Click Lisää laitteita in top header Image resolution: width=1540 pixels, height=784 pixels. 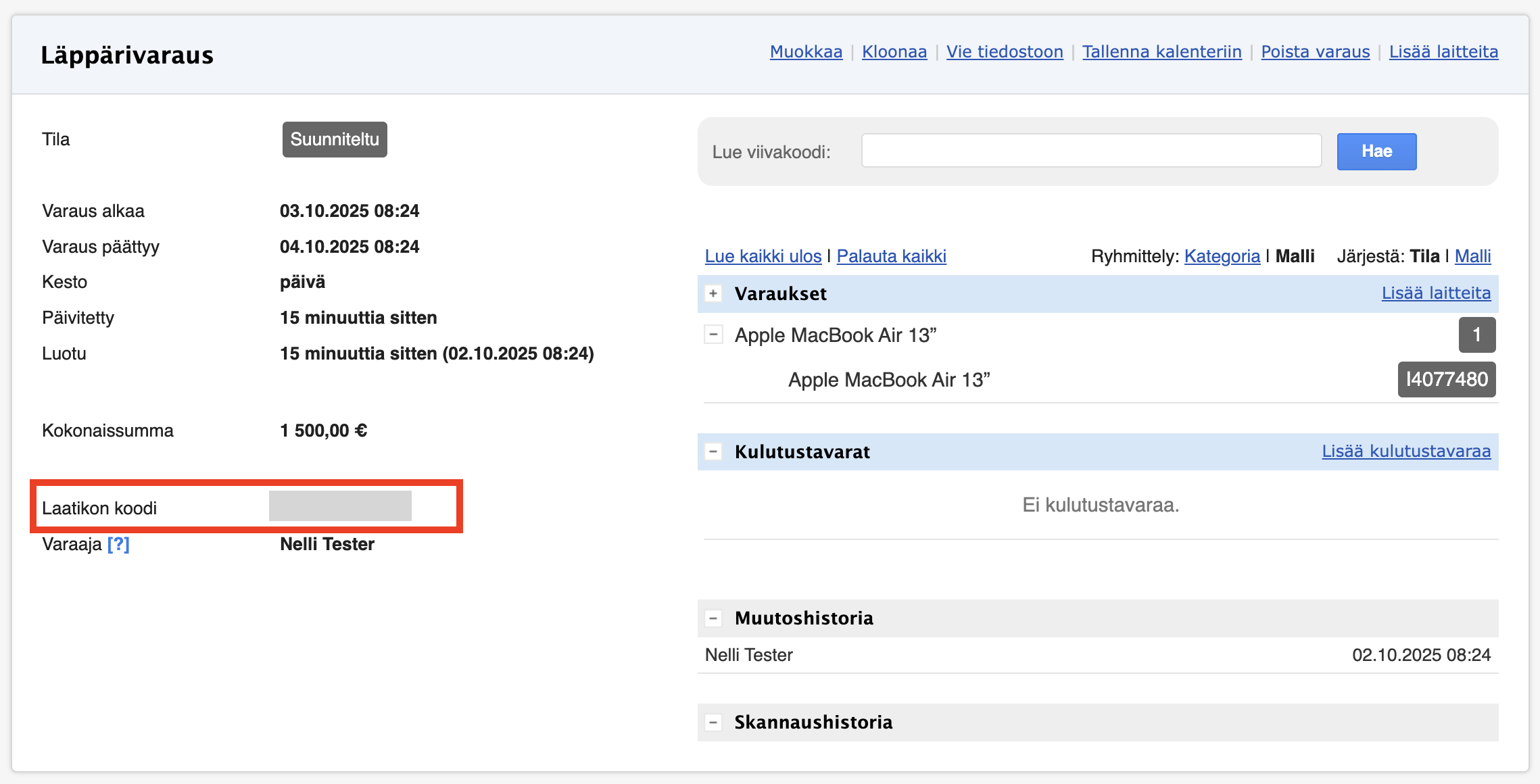[1443, 52]
